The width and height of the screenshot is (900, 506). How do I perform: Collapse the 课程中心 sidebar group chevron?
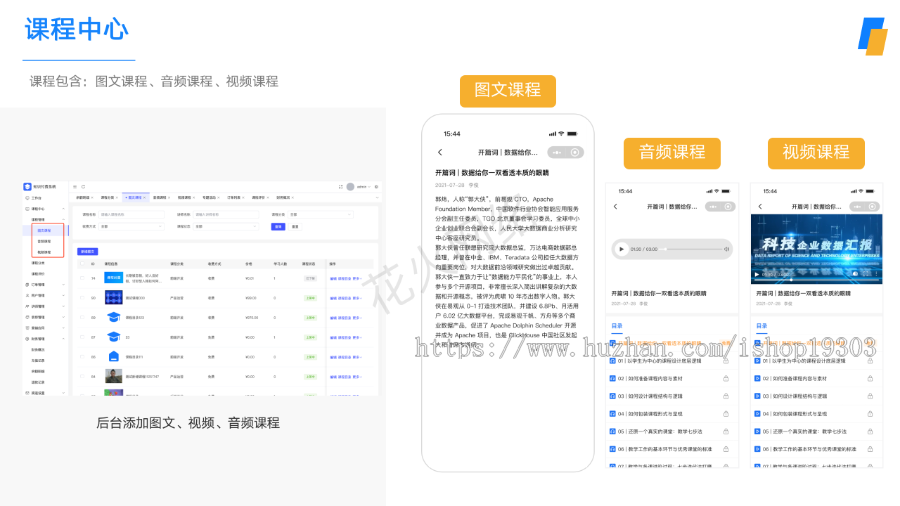63,209
